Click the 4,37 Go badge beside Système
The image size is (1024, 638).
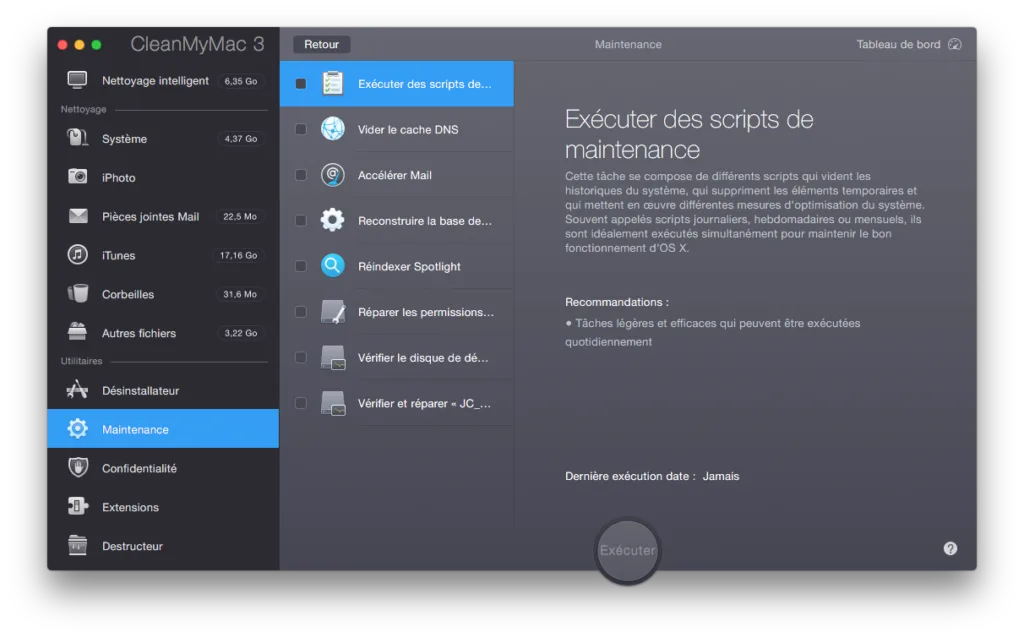click(x=240, y=138)
